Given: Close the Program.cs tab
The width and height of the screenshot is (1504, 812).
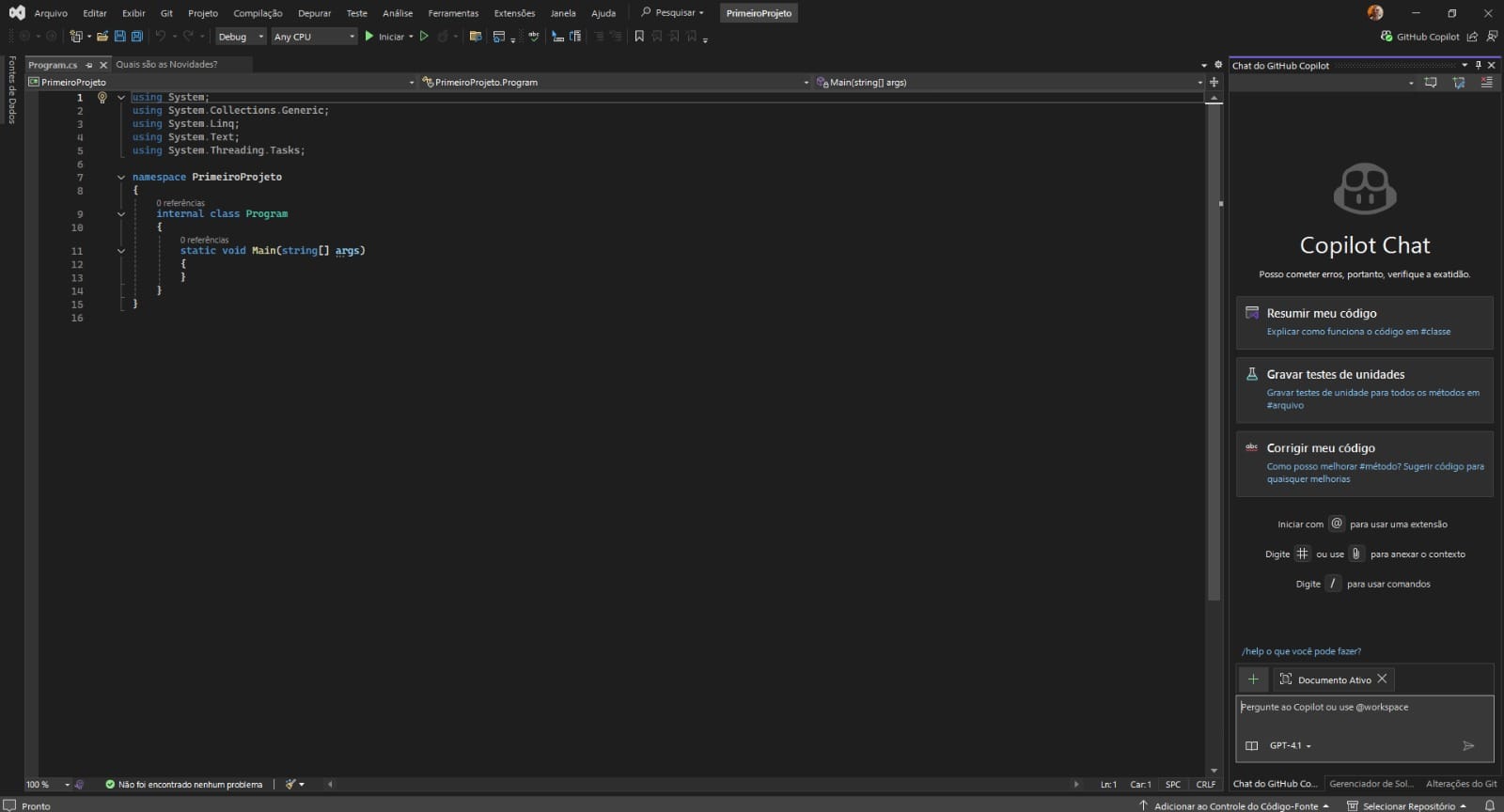Looking at the screenshot, I should (x=103, y=65).
